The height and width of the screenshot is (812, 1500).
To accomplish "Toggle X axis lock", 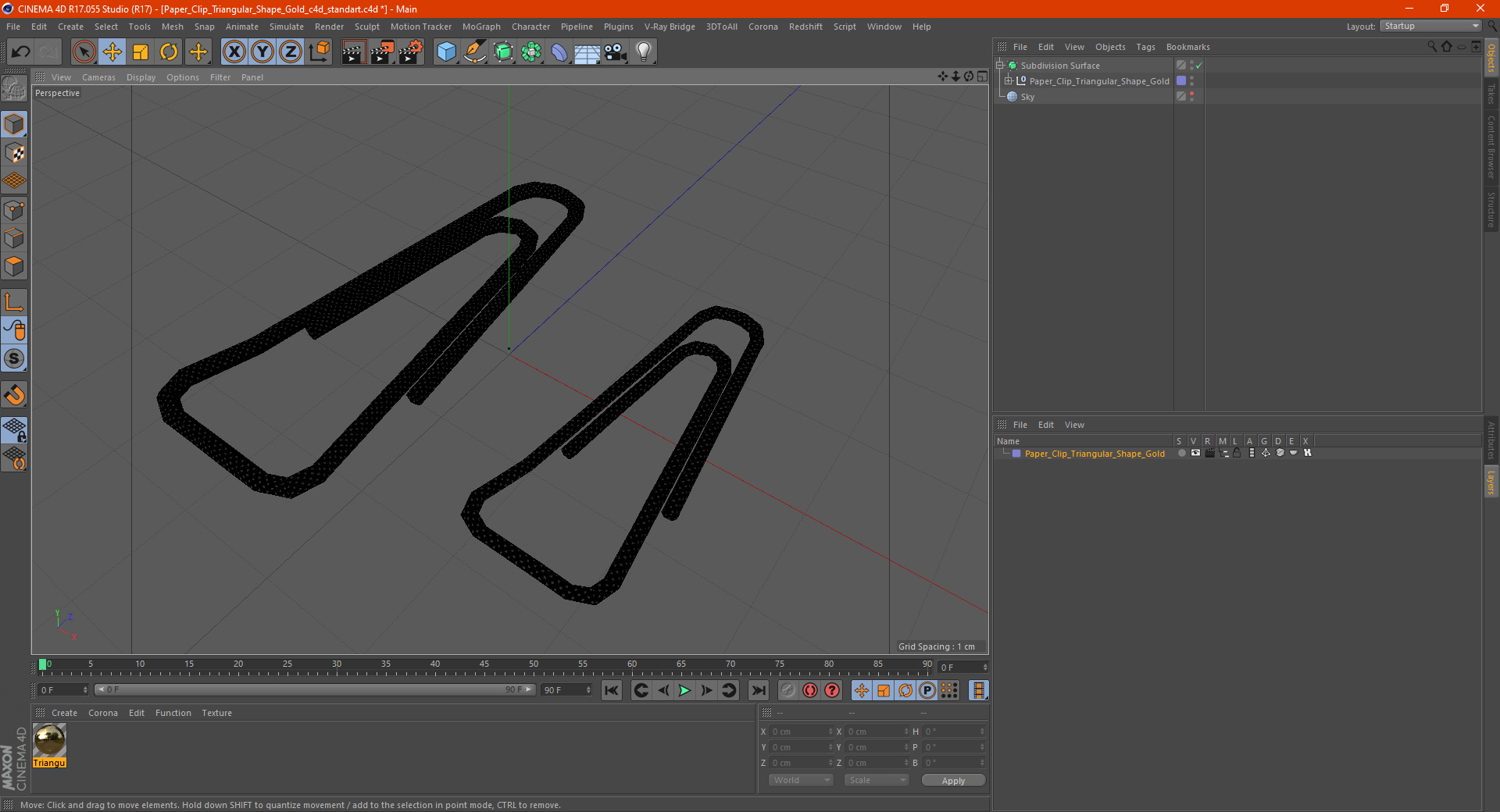I will 234,52.
